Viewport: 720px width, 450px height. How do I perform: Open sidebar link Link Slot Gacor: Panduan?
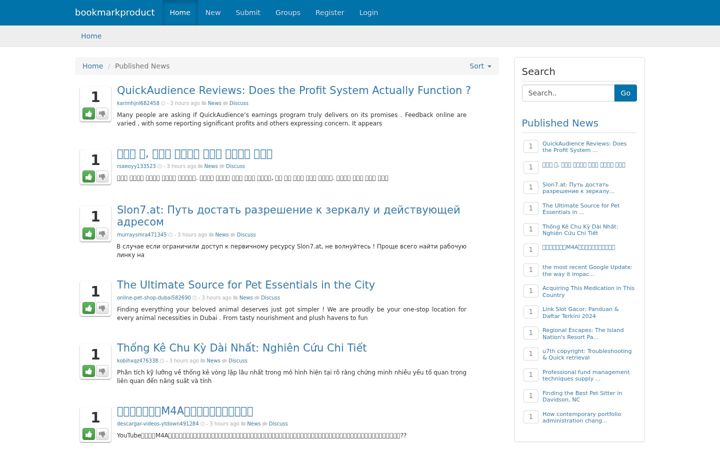point(580,313)
